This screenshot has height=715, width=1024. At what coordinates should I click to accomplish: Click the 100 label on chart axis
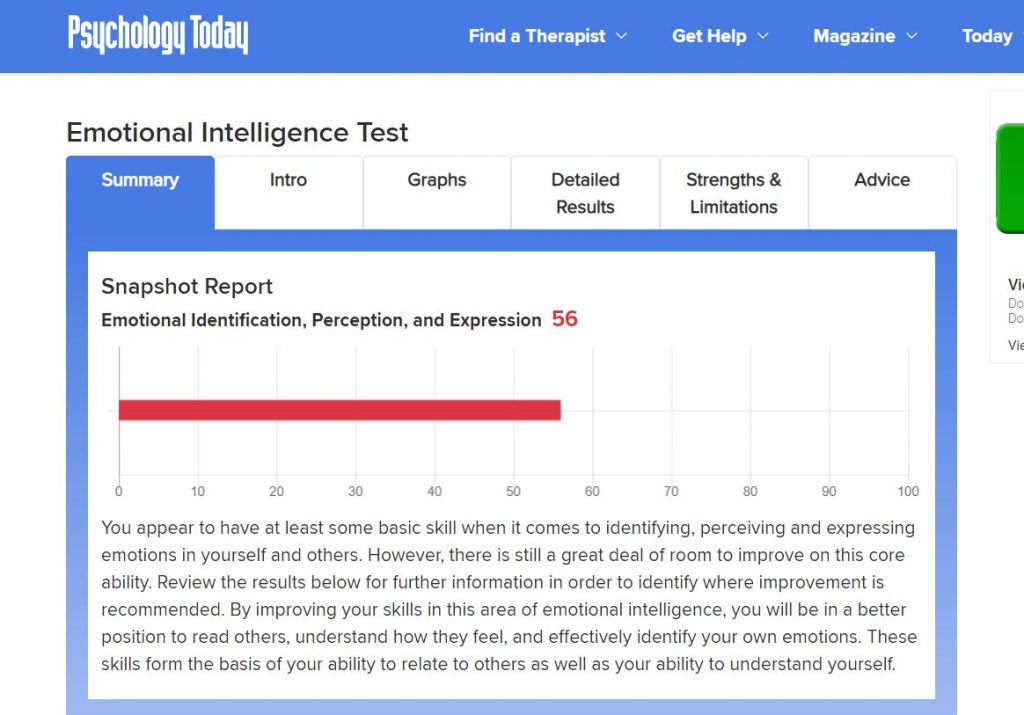point(908,491)
